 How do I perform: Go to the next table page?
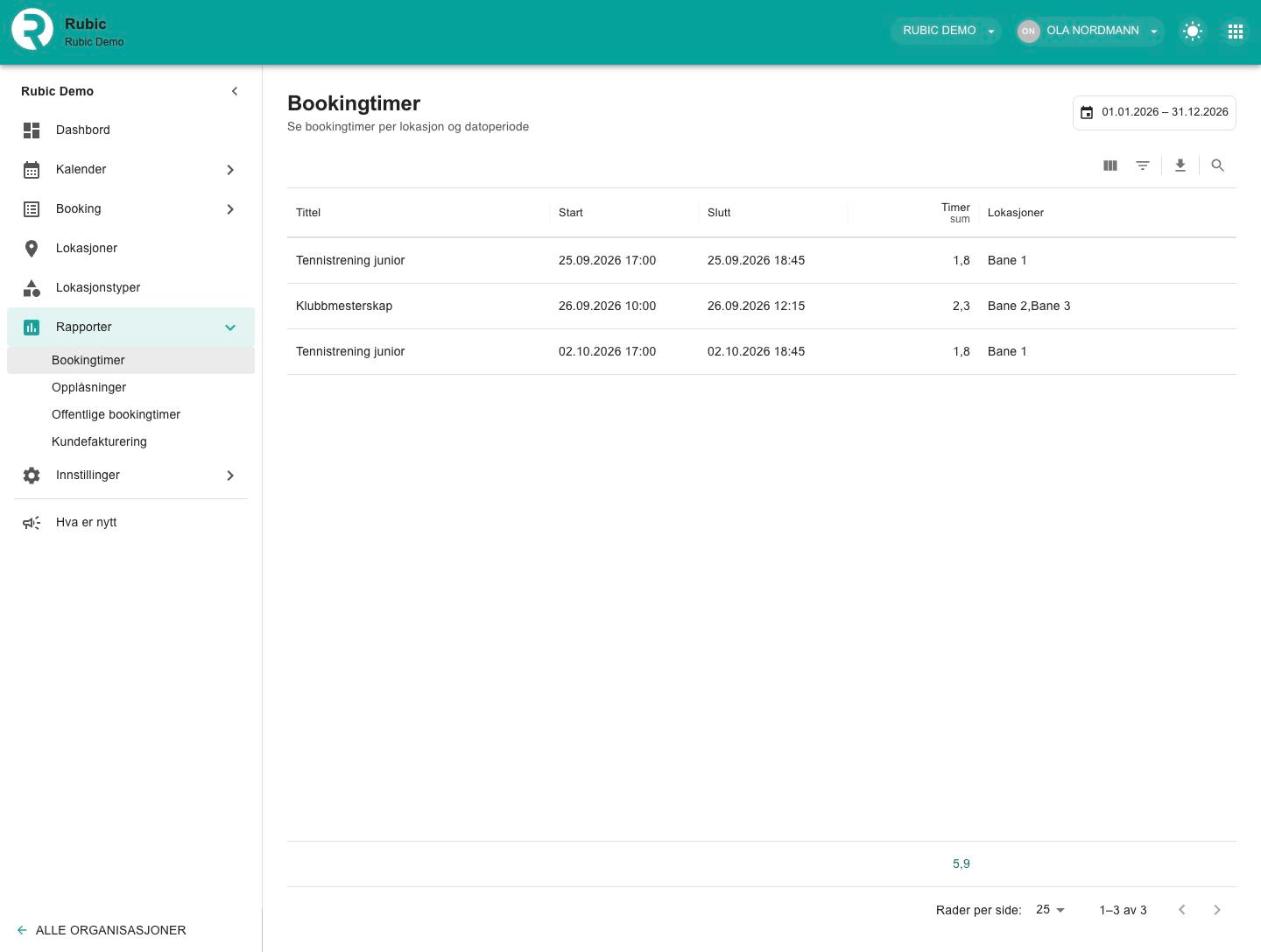point(1217,910)
